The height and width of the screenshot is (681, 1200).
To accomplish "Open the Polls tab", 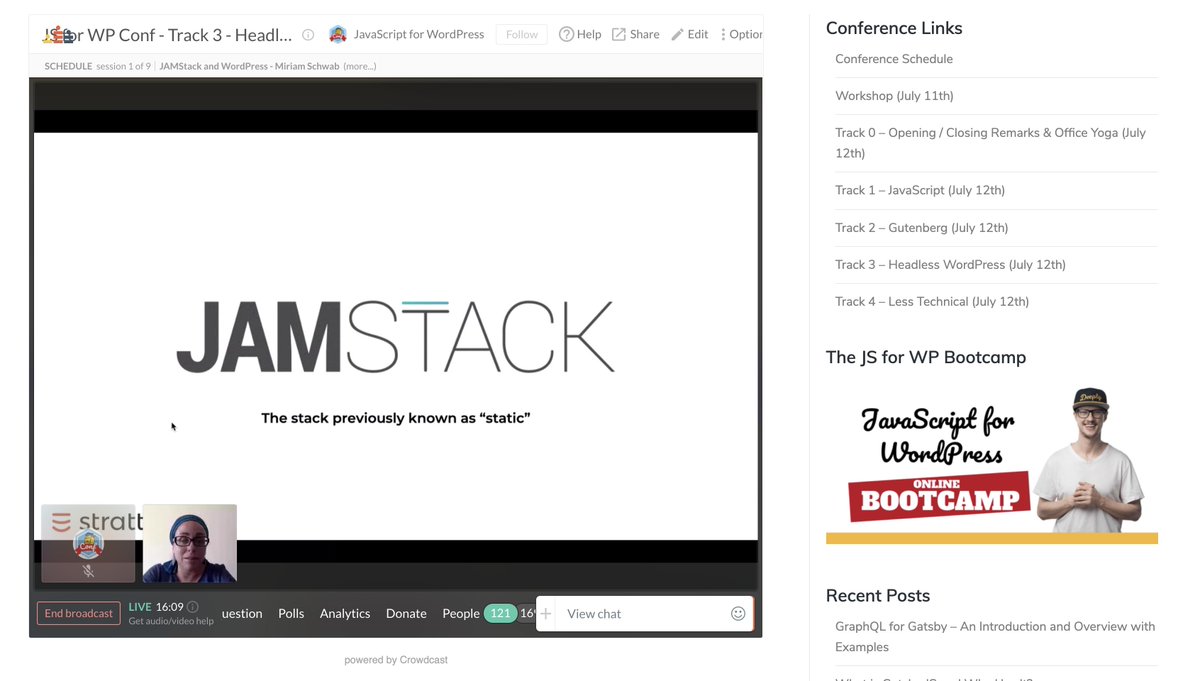I will pyautogui.click(x=291, y=613).
